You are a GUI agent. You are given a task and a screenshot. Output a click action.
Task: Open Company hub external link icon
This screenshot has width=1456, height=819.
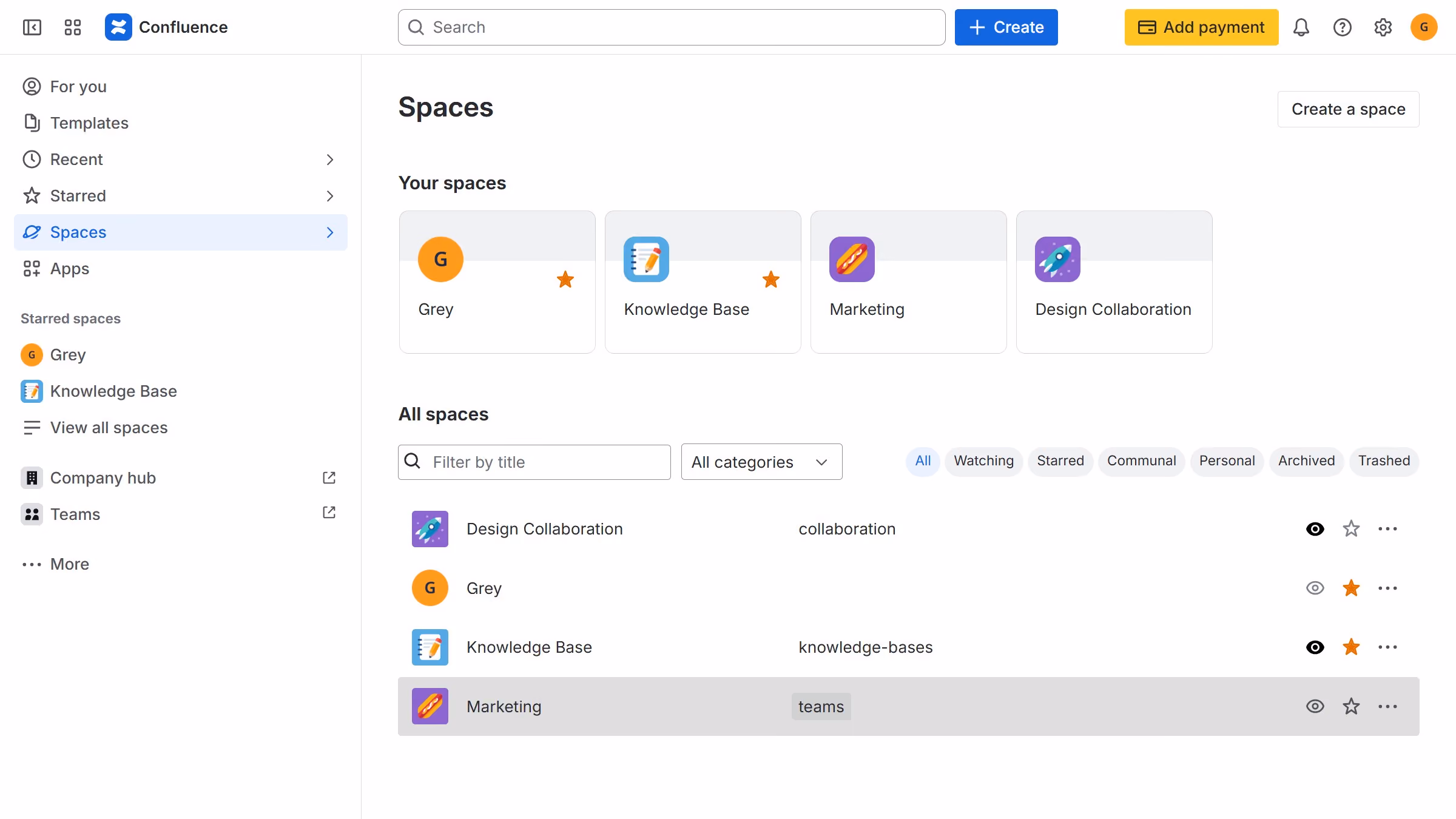coord(329,478)
